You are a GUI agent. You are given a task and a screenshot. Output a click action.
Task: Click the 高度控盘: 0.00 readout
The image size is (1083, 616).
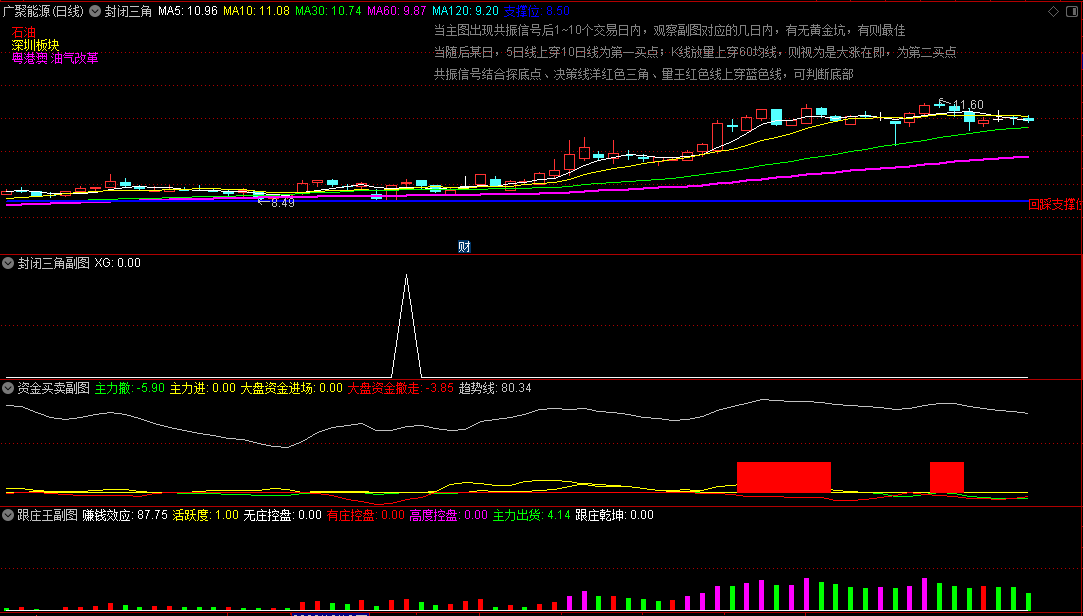pos(449,514)
